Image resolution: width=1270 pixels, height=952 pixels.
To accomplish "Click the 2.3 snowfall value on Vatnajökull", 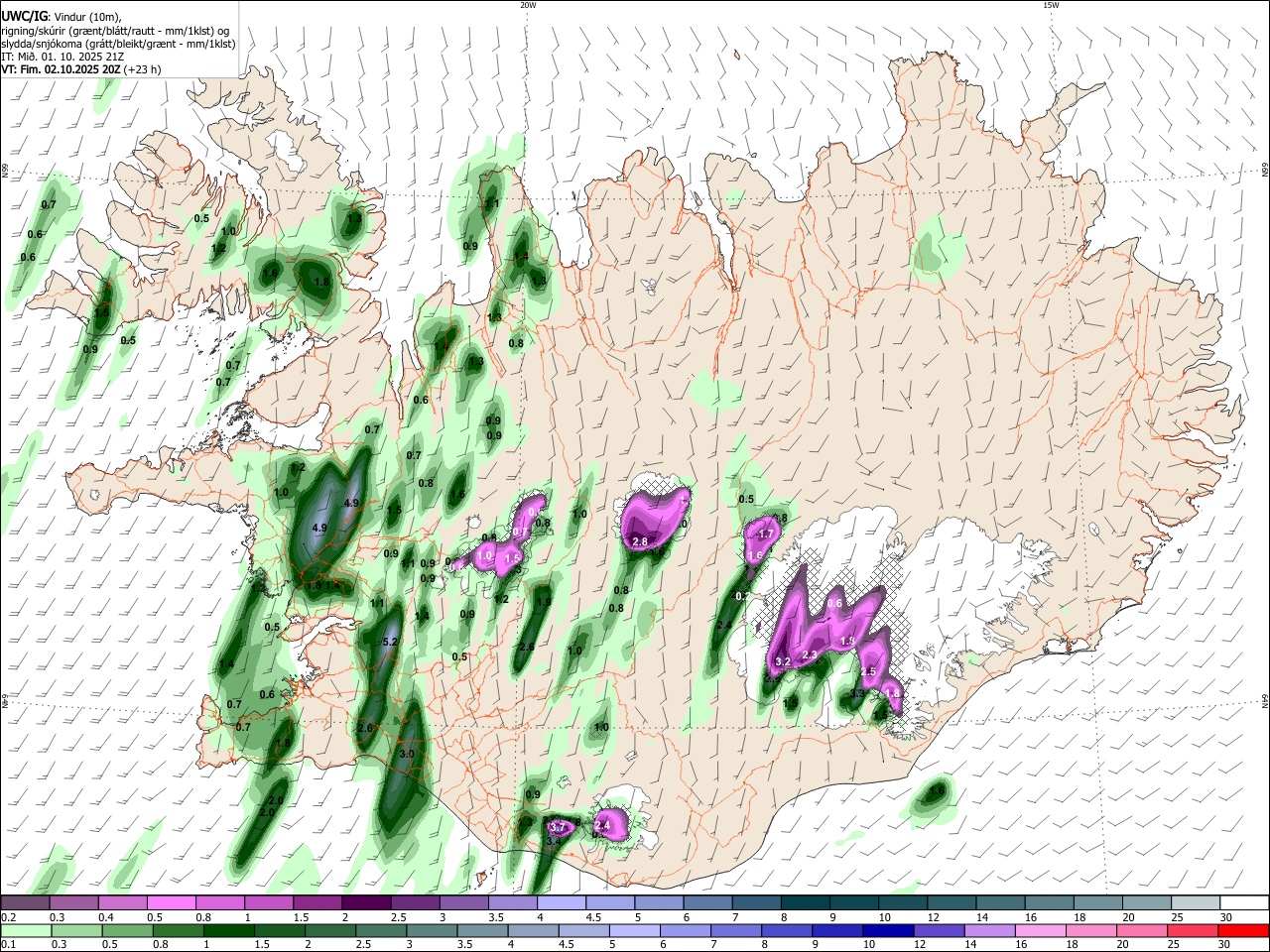I will (810, 654).
